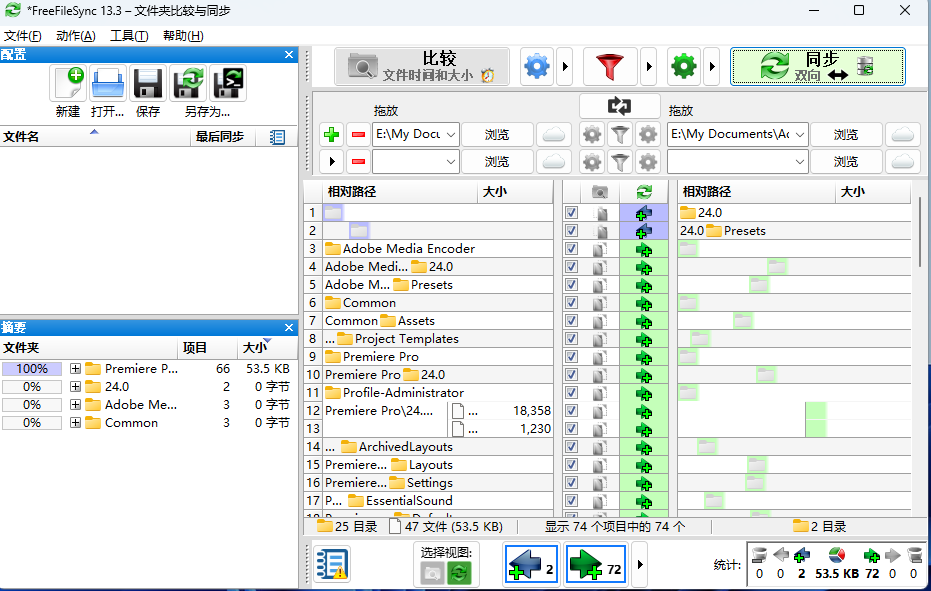Open comparison variant arrow next to blue gear
This screenshot has height=591, width=931.
pos(565,67)
